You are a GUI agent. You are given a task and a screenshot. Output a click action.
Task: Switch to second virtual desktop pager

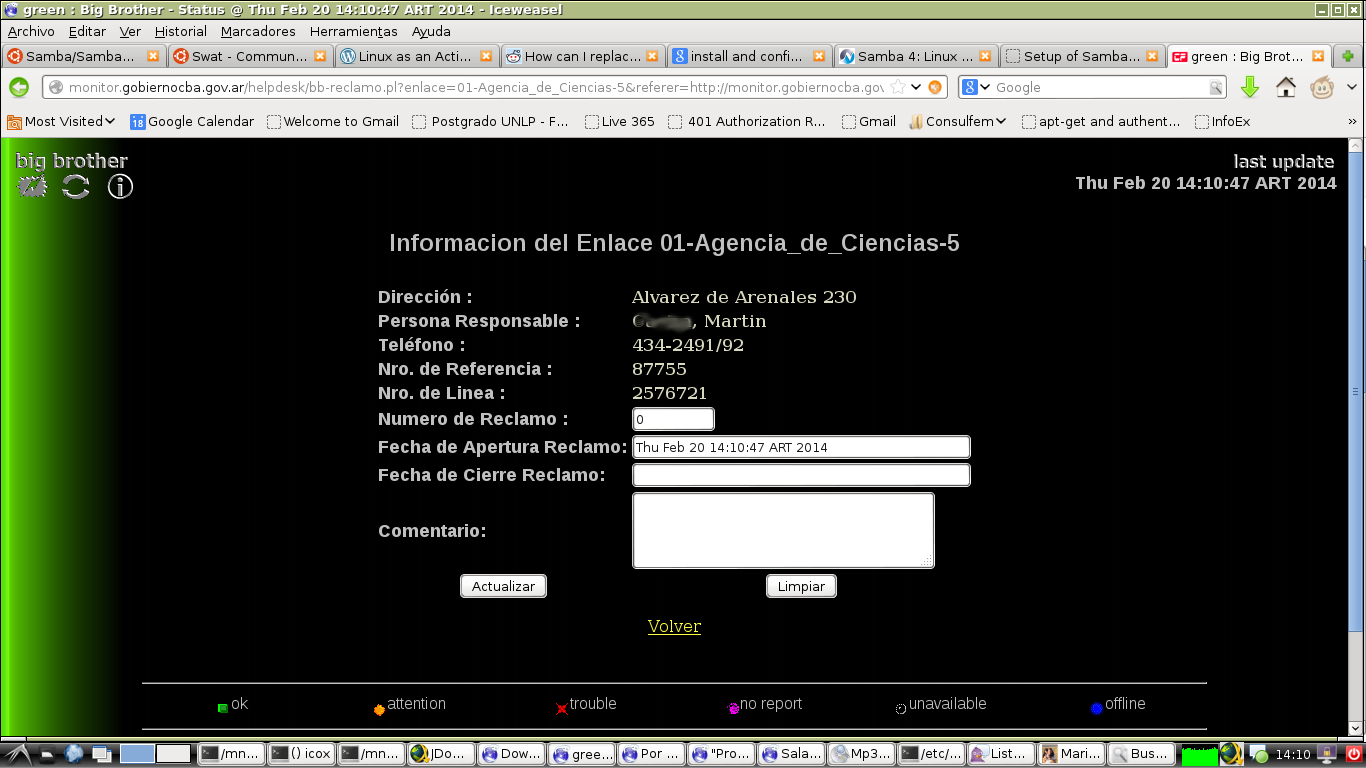pyautogui.click(x=173, y=754)
